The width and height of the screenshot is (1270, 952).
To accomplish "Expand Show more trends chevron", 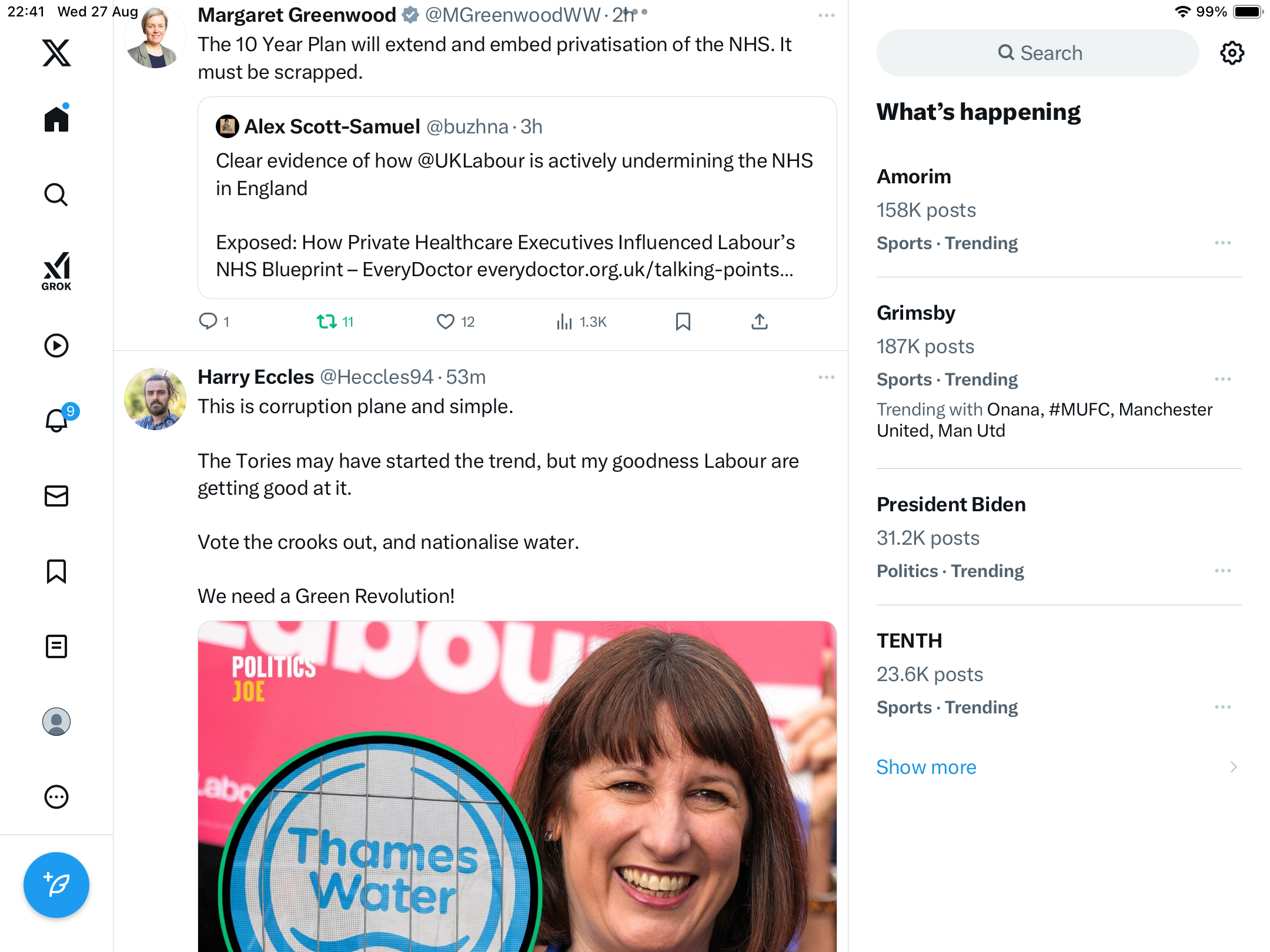I will (x=1234, y=767).
